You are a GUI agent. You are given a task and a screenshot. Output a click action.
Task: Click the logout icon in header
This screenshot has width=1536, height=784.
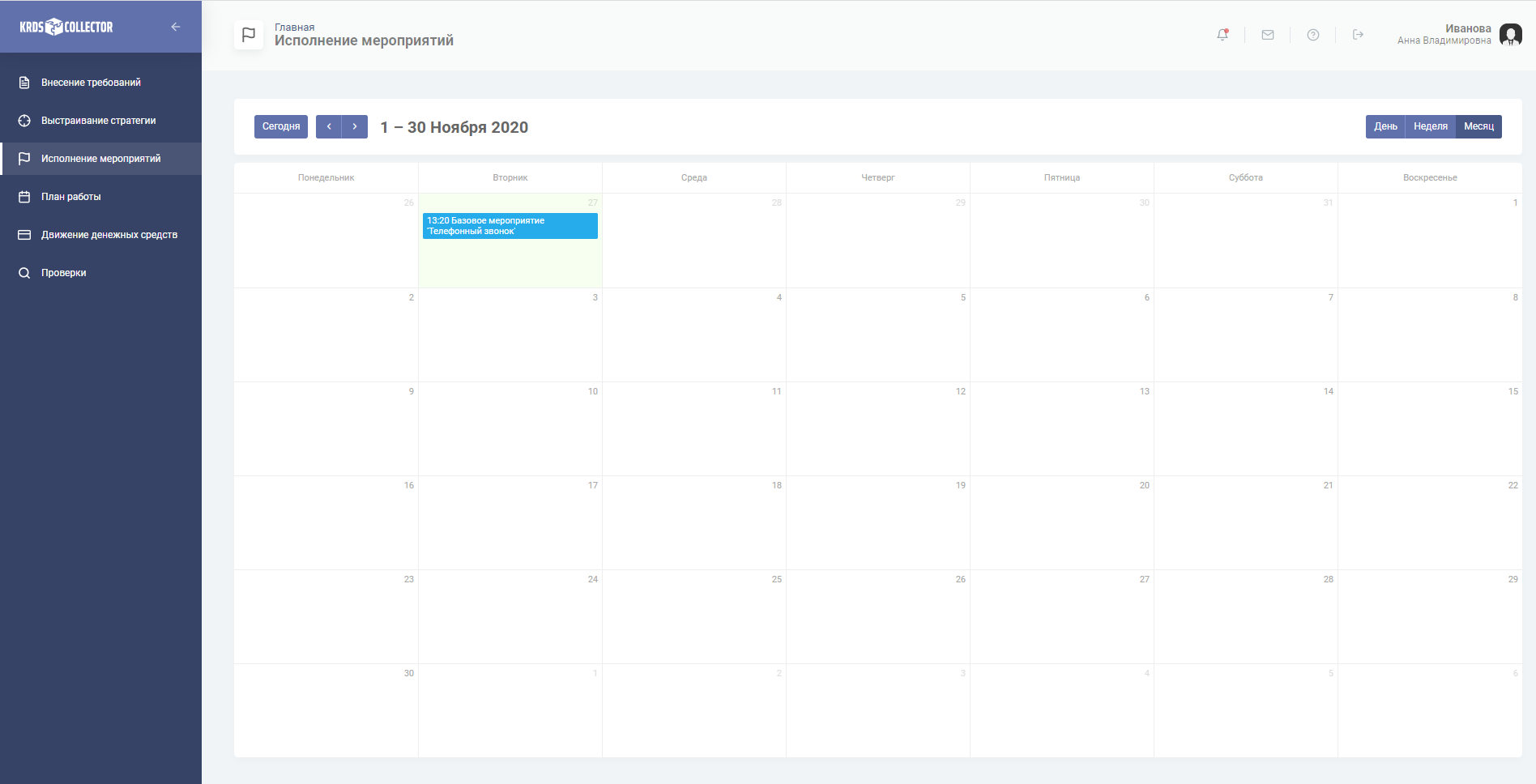(1359, 35)
